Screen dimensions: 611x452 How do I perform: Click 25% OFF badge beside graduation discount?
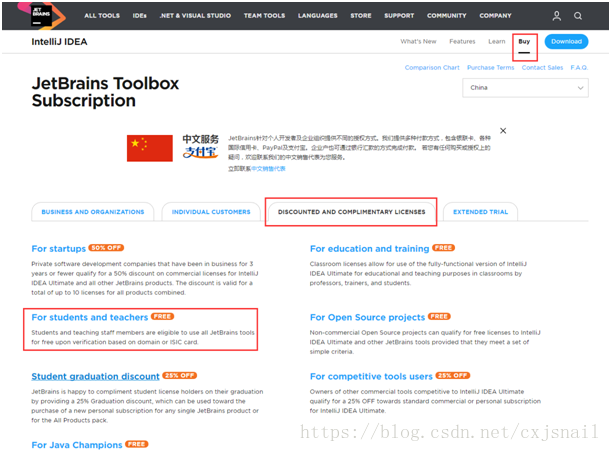180,376
